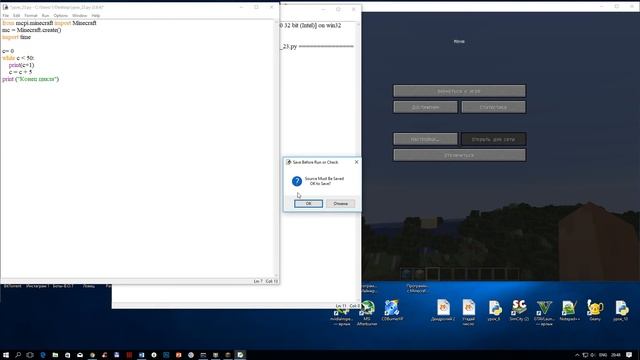This screenshot has width=640, height=360.
Task: Open Geany desktop shortcut
Action: (x=595, y=310)
